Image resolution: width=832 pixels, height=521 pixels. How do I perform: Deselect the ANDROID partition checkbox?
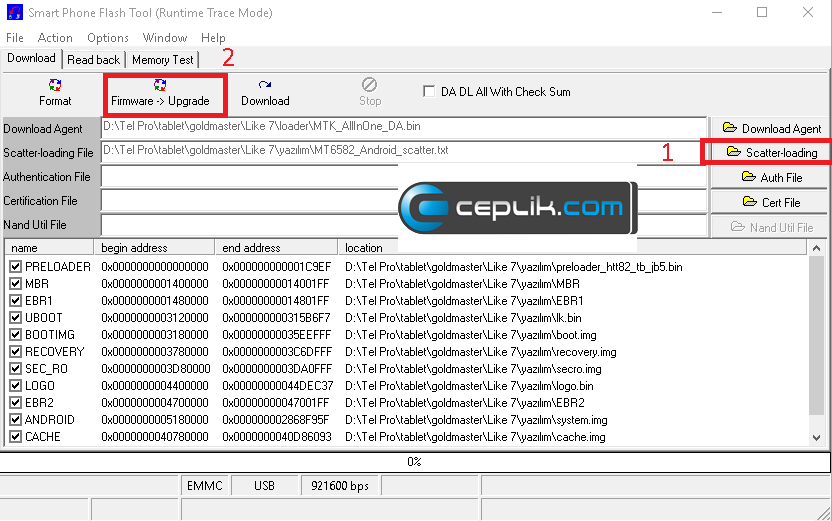[15, 420]
